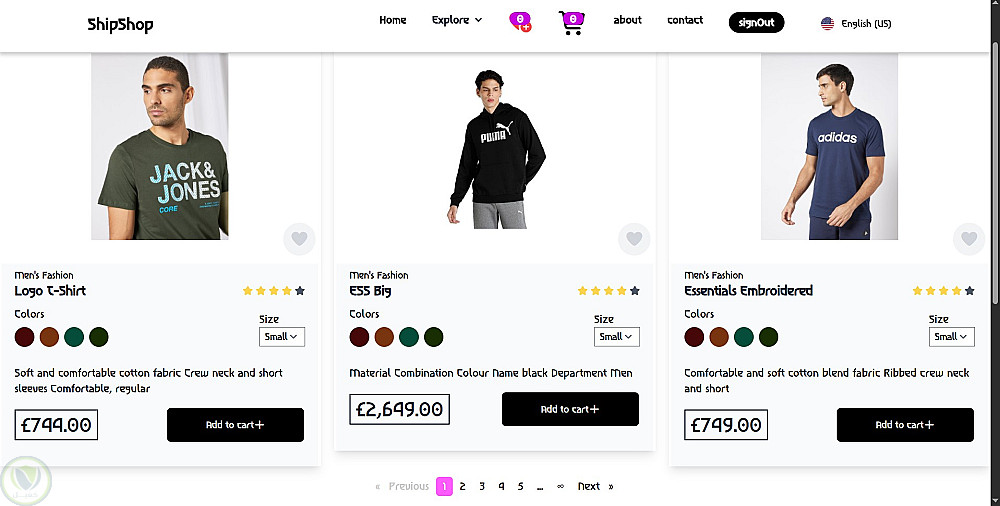Click the Next page link
The width and height of the screenshot is (1000, 506).
(x=589, y=486)
